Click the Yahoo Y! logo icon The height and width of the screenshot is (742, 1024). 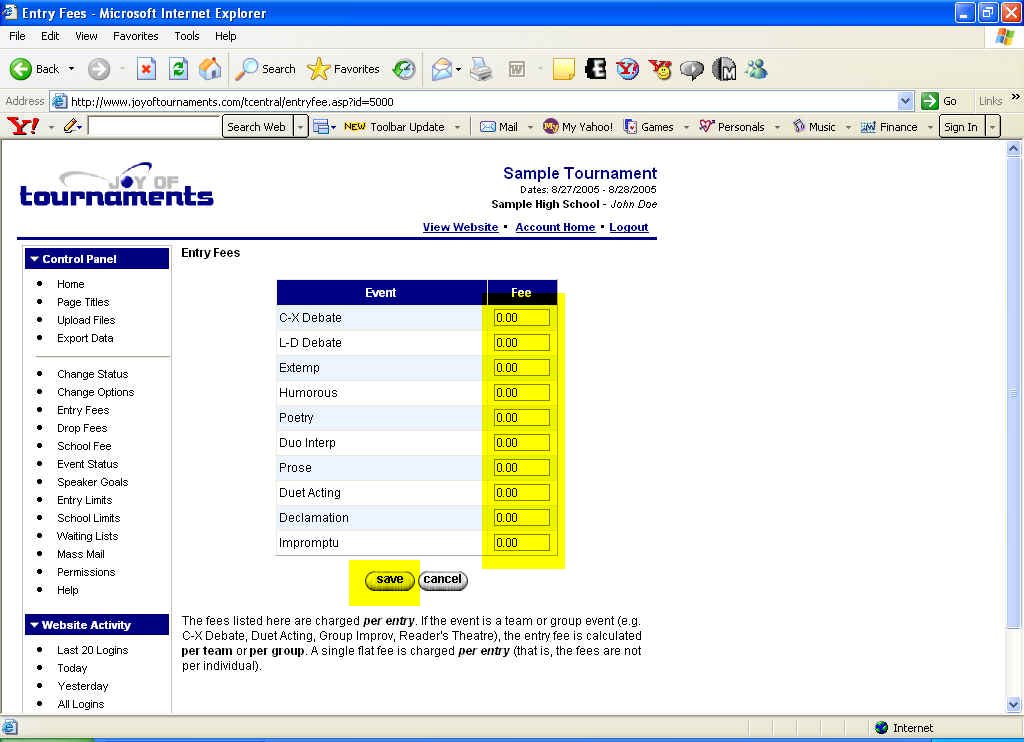tap(22, 127)
